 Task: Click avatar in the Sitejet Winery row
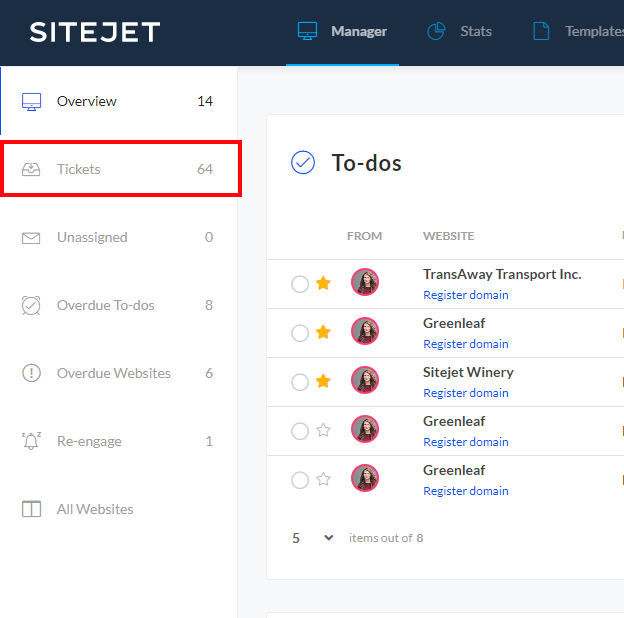pos(365,381)
